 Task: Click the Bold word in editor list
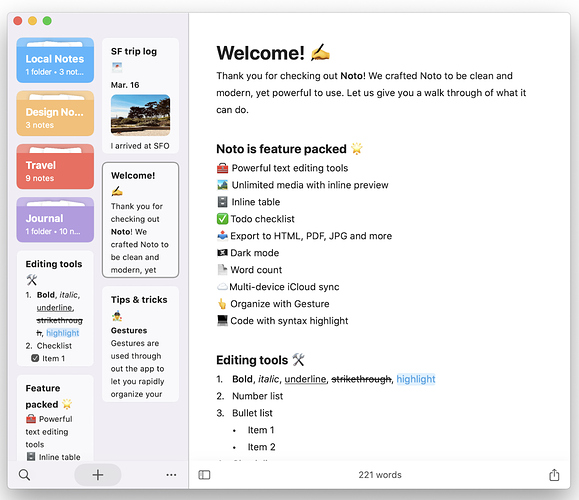click(242, 379)
